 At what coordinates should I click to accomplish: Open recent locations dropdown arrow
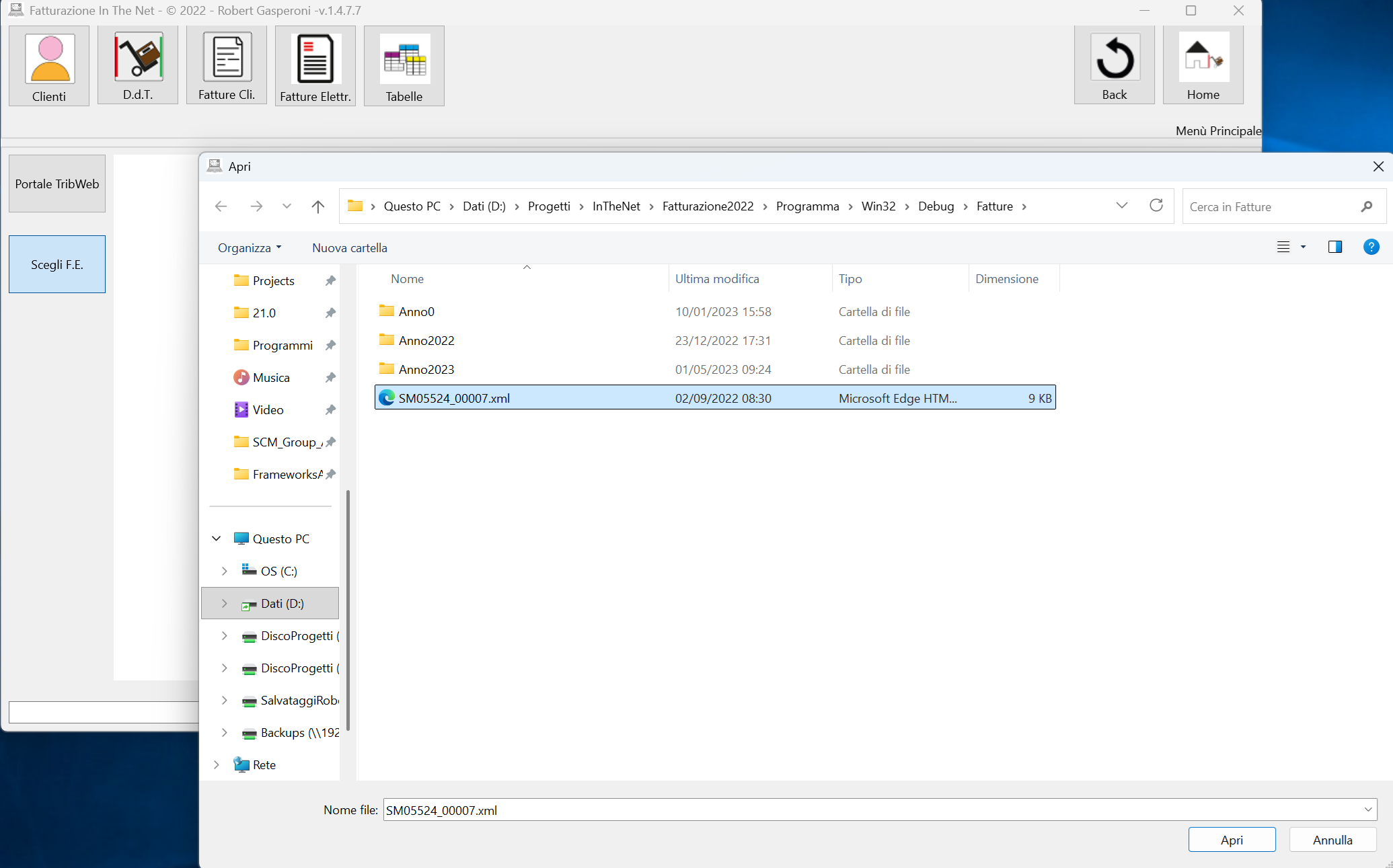(287, 206)
